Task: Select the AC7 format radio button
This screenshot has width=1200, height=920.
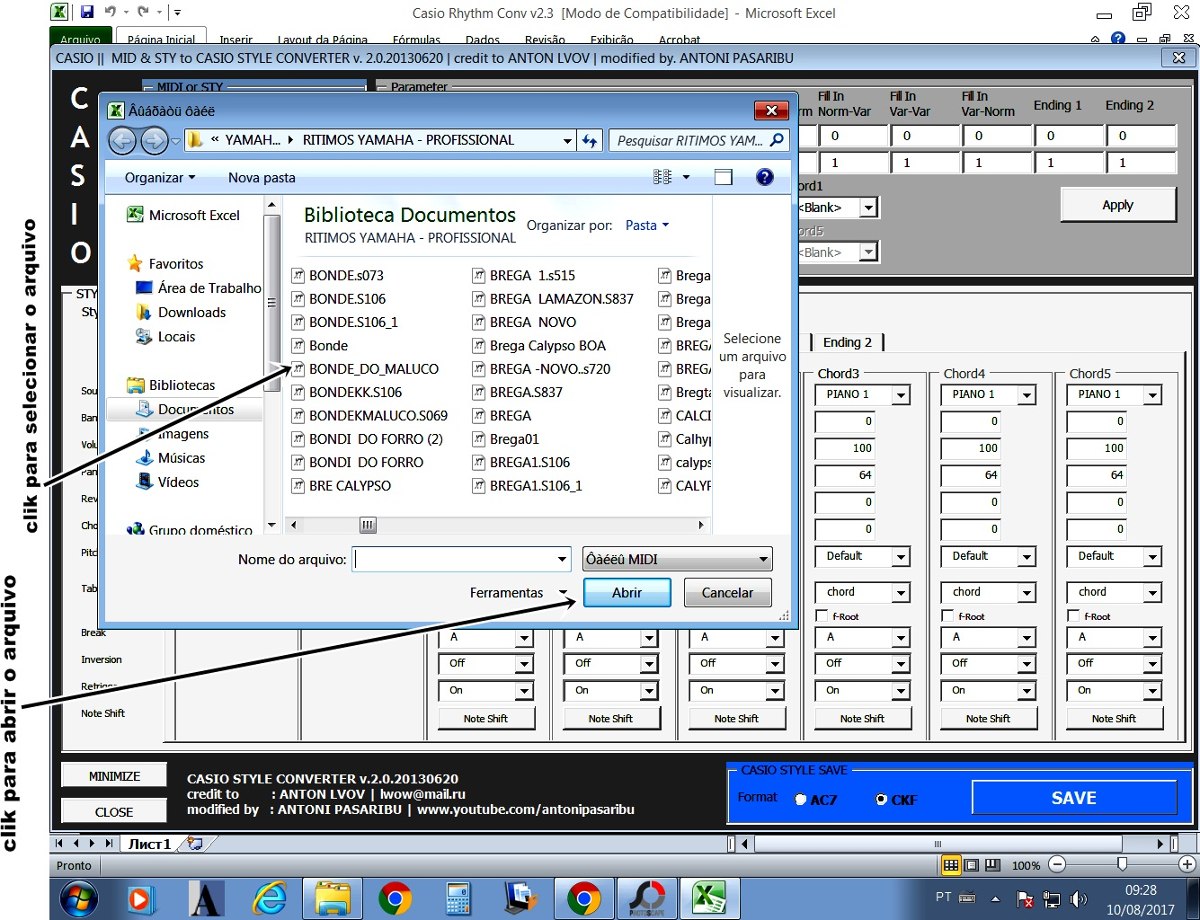Action: [x=801, y=800]
